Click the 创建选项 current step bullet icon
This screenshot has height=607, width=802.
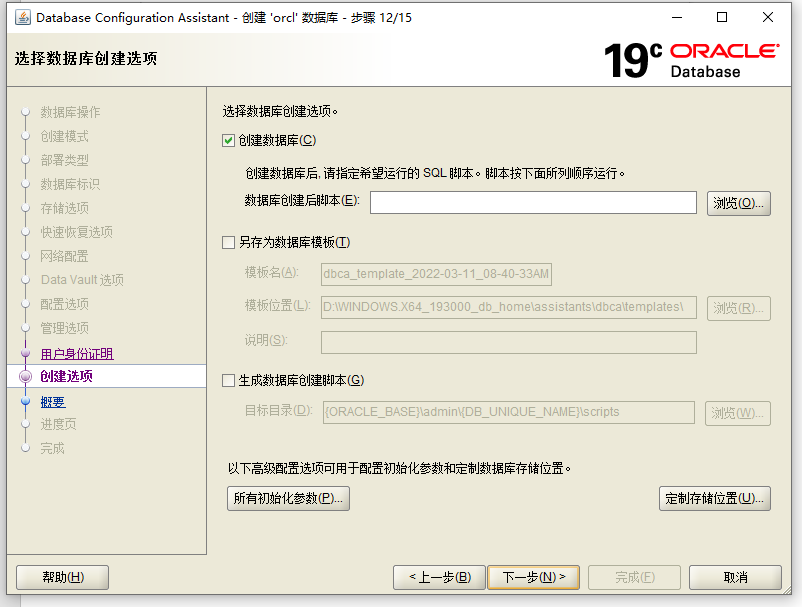tap(26, 376)
